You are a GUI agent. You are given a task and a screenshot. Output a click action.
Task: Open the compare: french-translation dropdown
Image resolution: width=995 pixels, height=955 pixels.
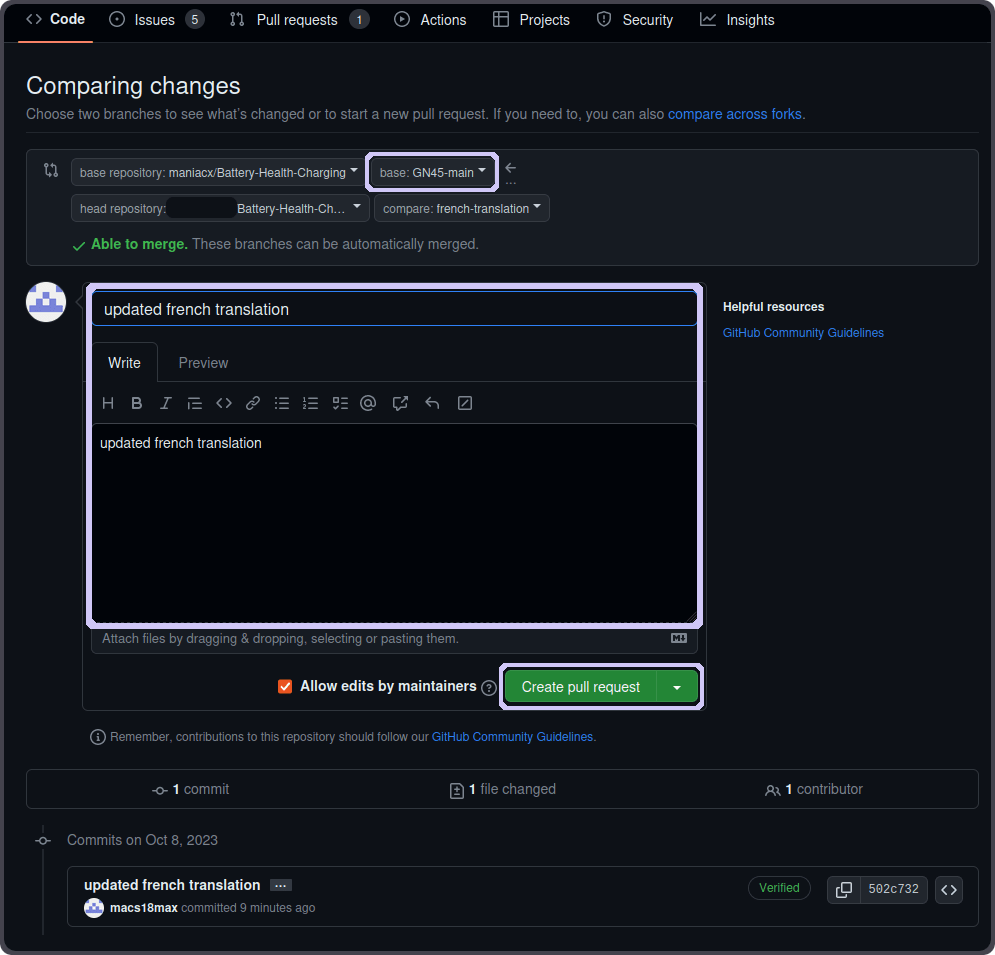462,208
